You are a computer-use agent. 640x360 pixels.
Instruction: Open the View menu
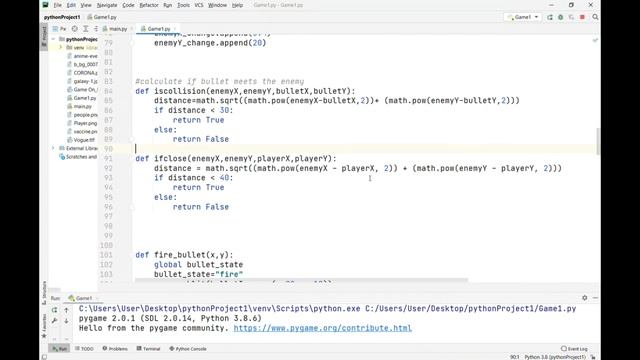[86, 5]
